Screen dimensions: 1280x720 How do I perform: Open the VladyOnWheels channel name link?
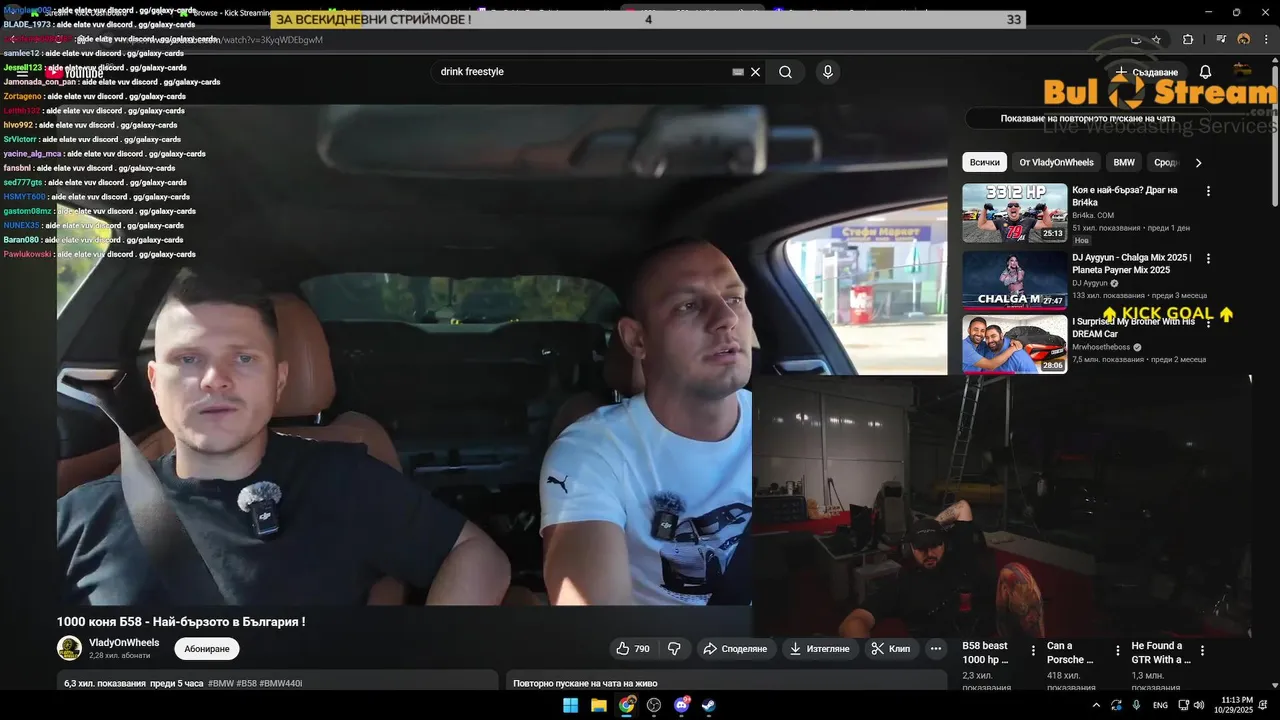124,643
